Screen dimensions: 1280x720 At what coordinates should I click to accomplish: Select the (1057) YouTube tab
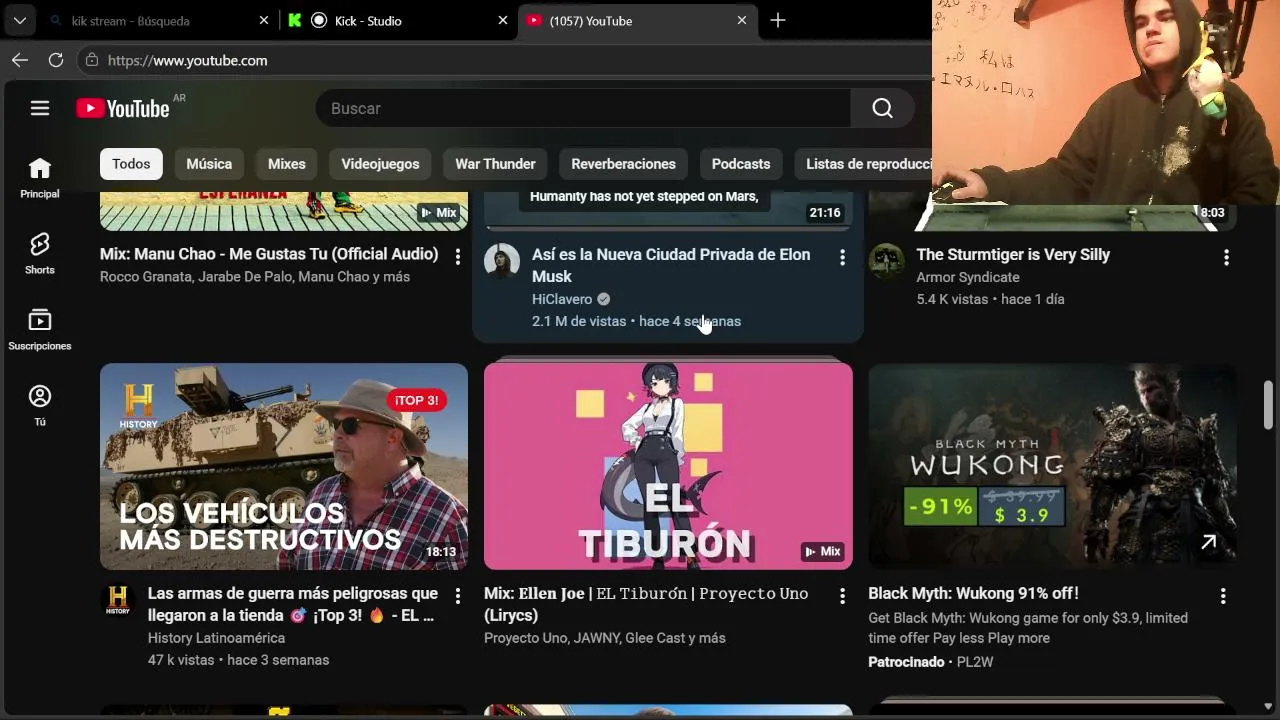(x=637, y=20)
